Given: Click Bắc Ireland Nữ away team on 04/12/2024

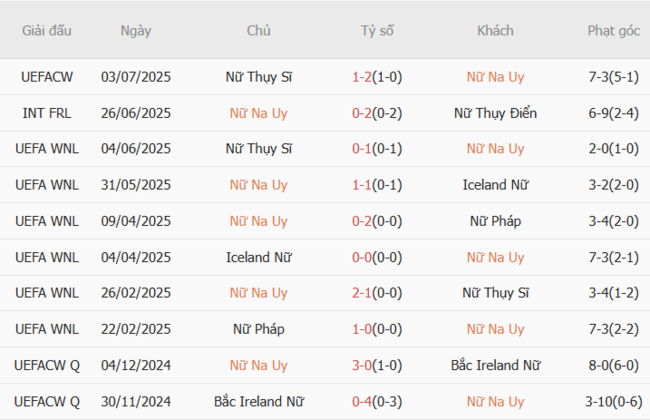Looking at the screenshot, I should pos(495,365).
